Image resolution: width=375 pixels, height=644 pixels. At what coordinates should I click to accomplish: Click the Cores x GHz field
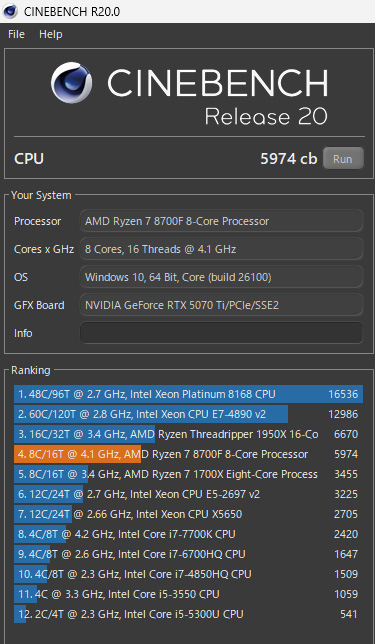pos(221,249)
